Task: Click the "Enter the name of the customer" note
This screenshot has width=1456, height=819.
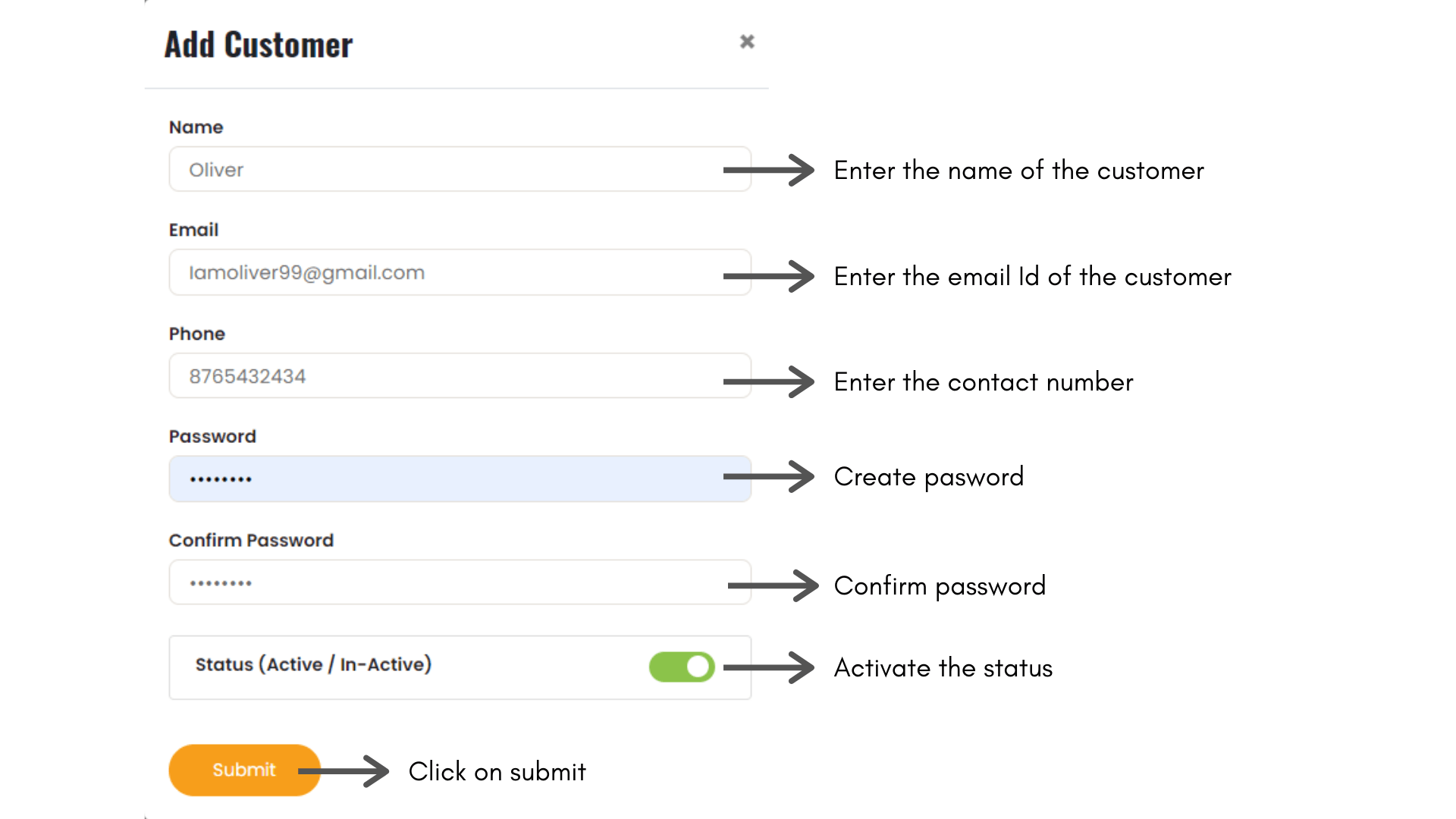Action: pyautogui.click(x=1018, y=171)
